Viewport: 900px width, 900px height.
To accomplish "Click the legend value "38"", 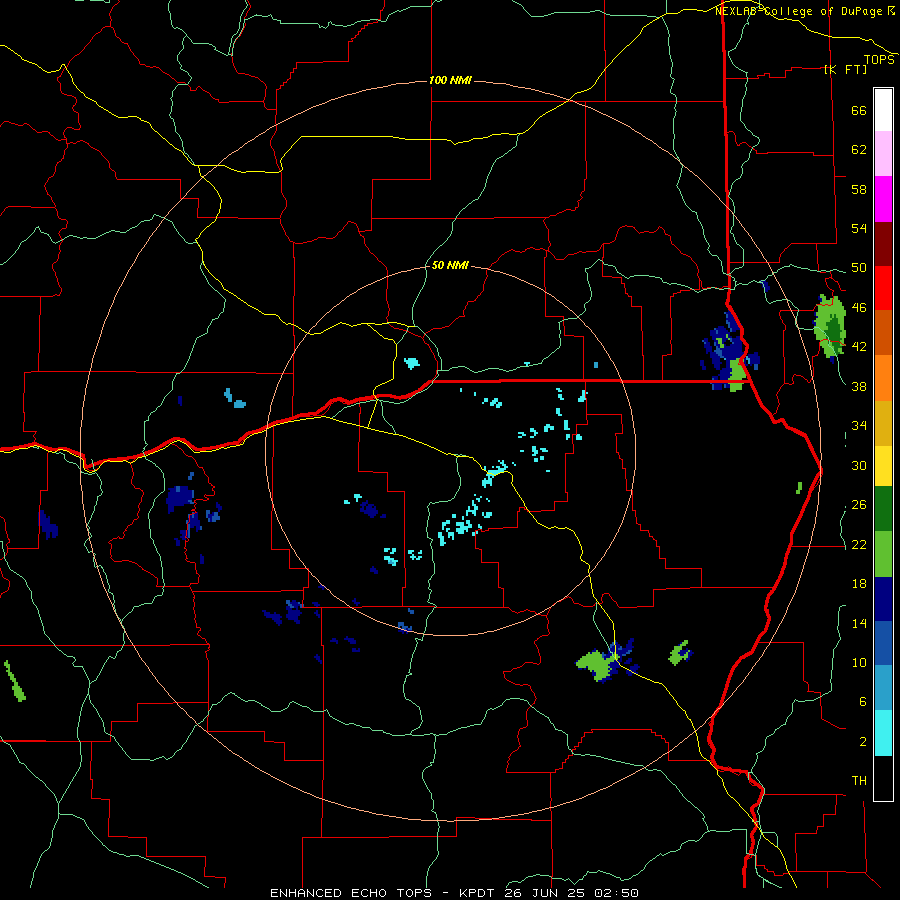I will click(x=859, y=386).
